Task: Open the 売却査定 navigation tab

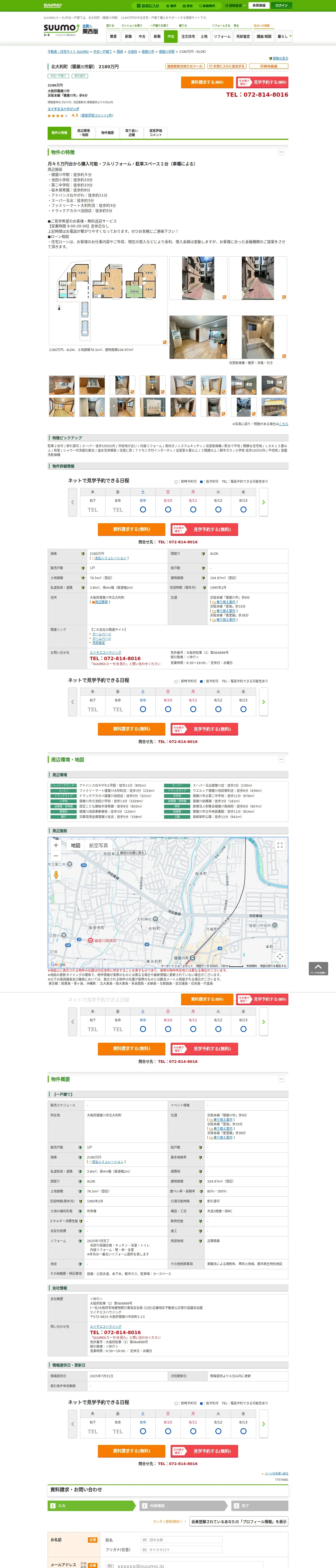Action: click(243, 37)
